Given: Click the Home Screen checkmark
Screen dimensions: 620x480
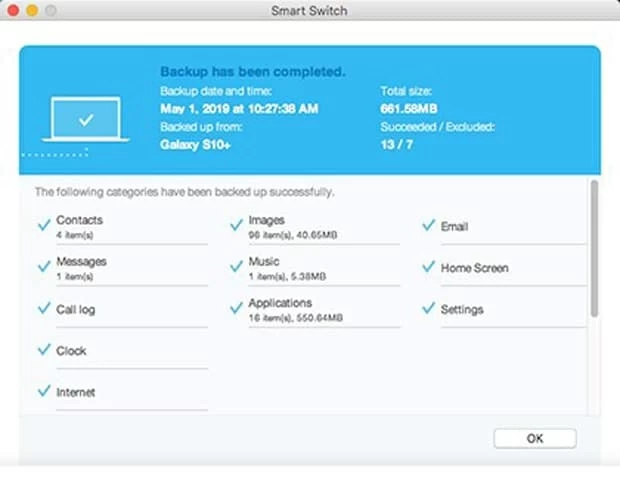Looking at the screenshot, I should 429,267.
